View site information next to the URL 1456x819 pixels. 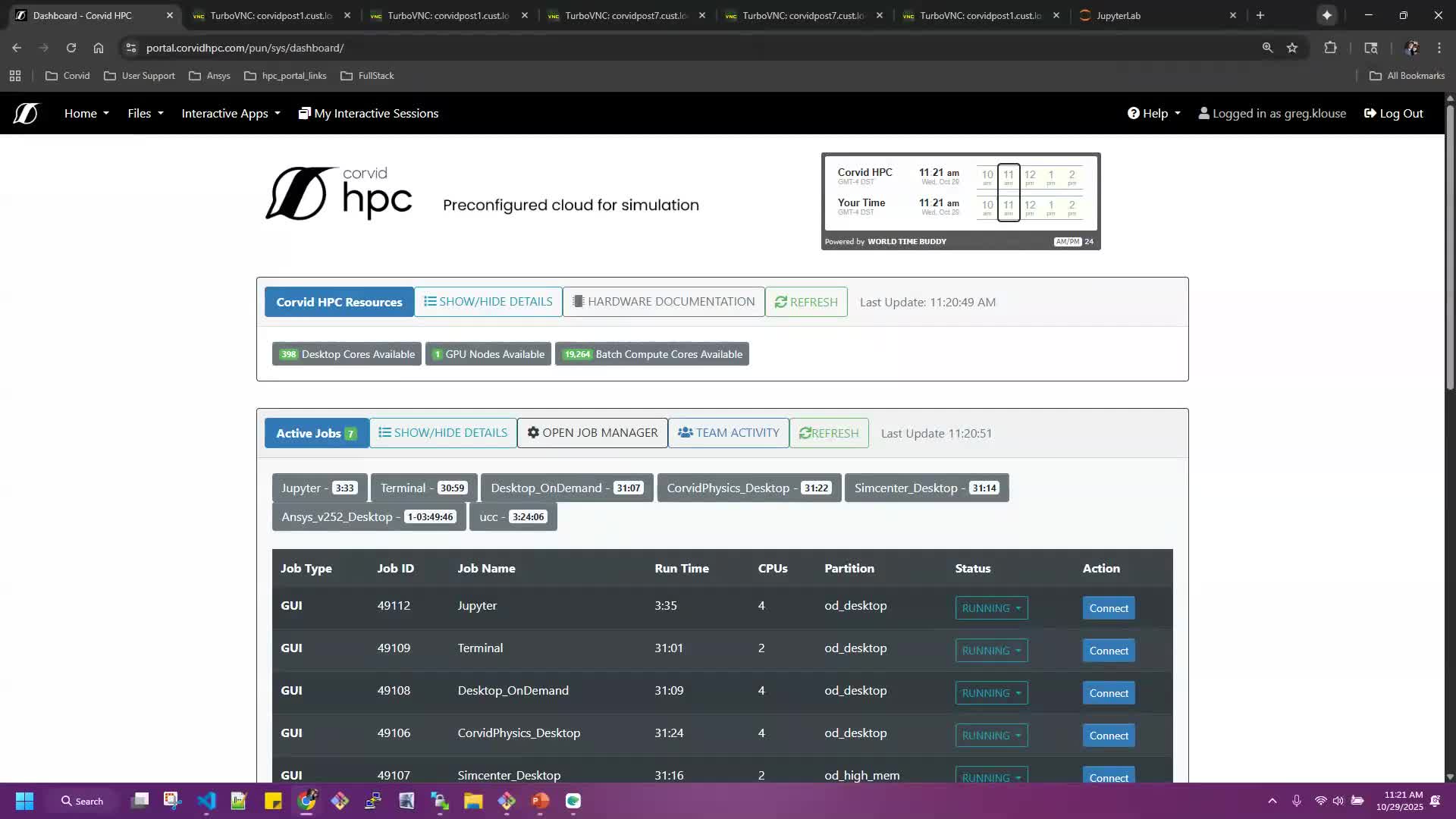[131, 48]
